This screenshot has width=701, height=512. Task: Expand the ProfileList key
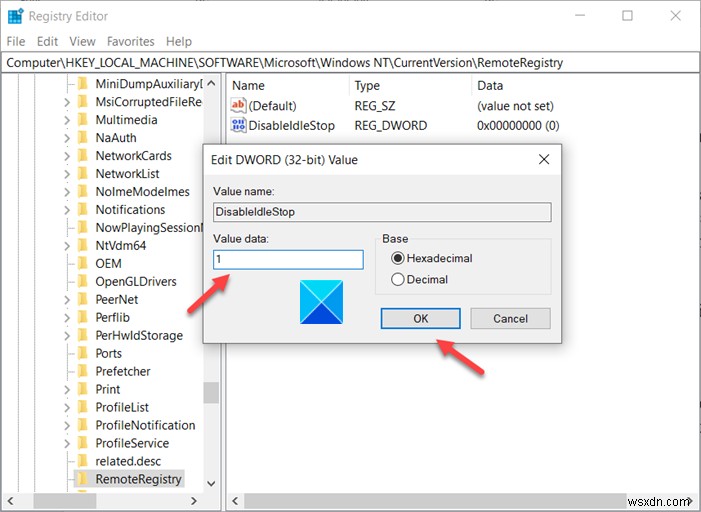tap(67, 407)
